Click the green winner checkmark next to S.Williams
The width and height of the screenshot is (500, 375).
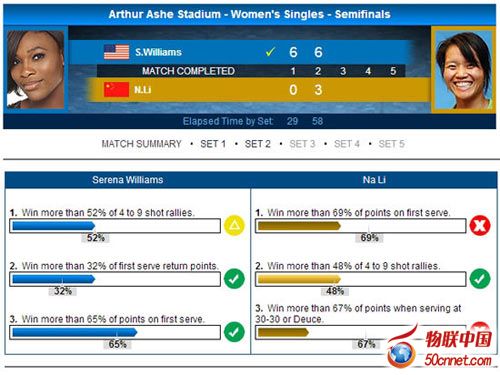tap(270, 52)
